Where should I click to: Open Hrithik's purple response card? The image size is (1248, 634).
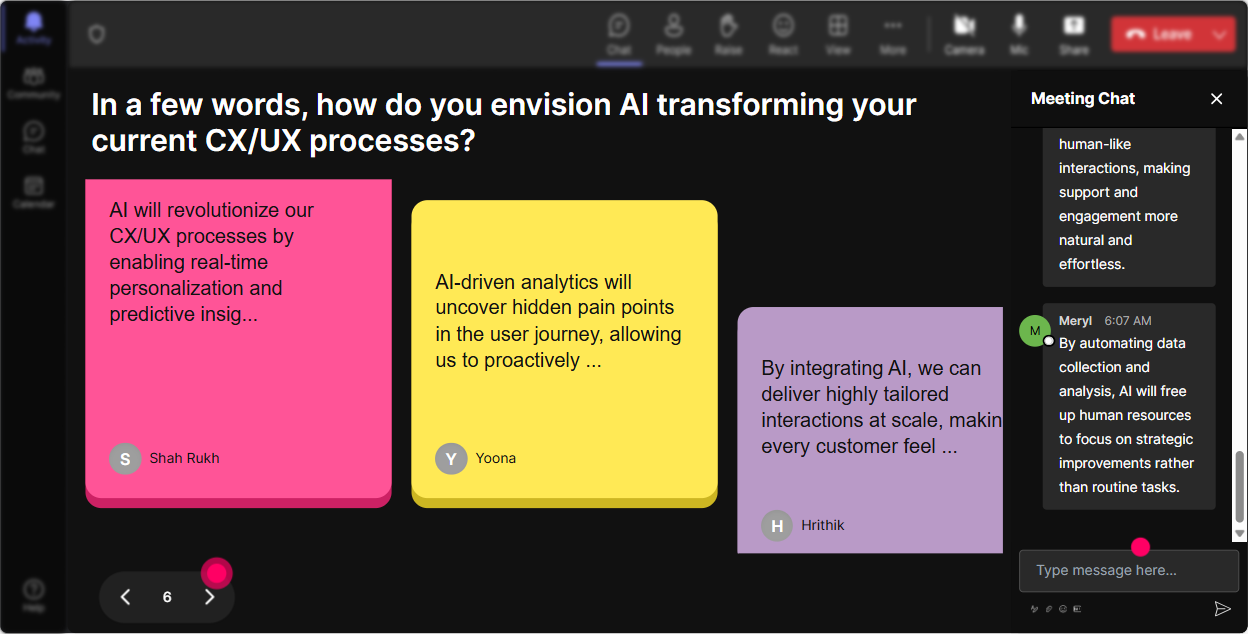870,430
